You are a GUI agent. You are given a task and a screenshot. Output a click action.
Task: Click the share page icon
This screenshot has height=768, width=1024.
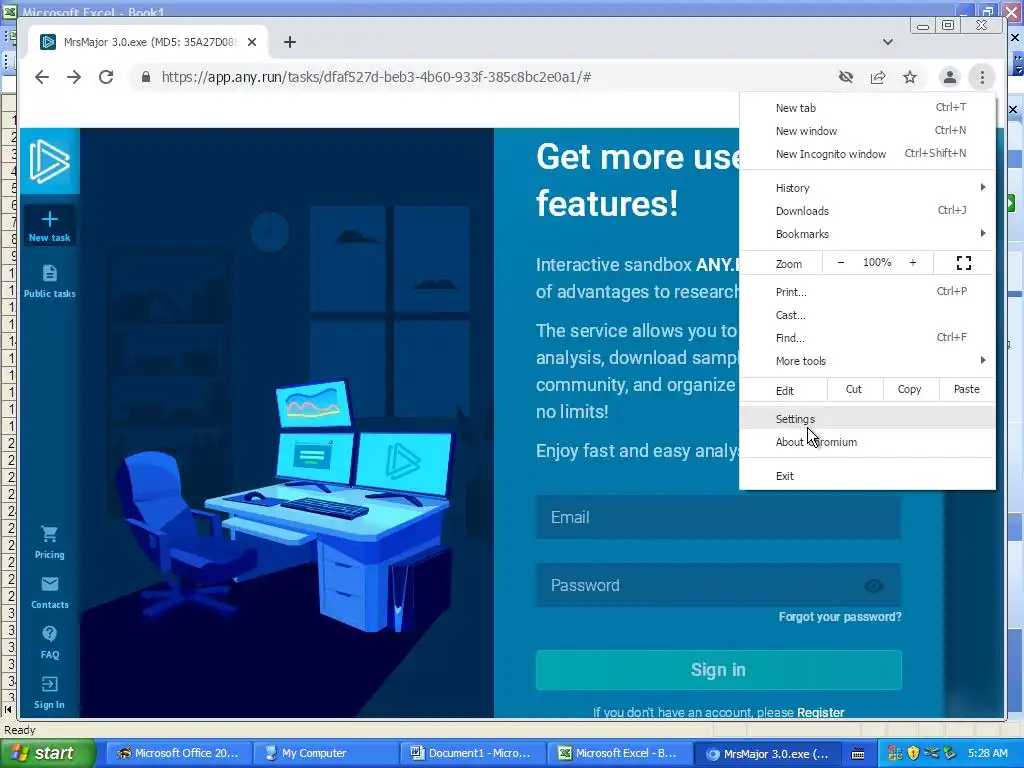(x=878, y=77)
